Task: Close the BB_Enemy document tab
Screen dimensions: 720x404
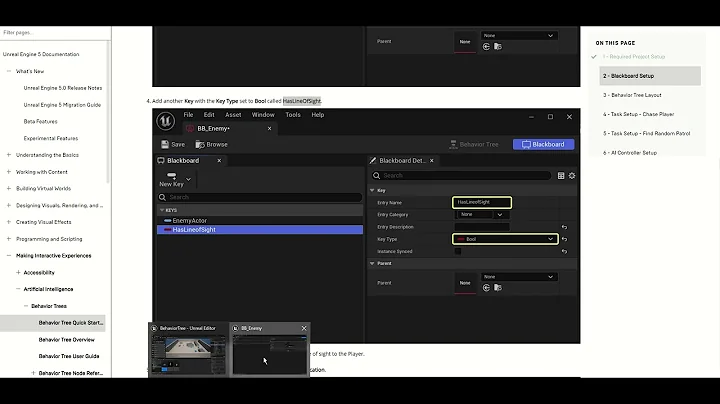Action: click(270, 129)
